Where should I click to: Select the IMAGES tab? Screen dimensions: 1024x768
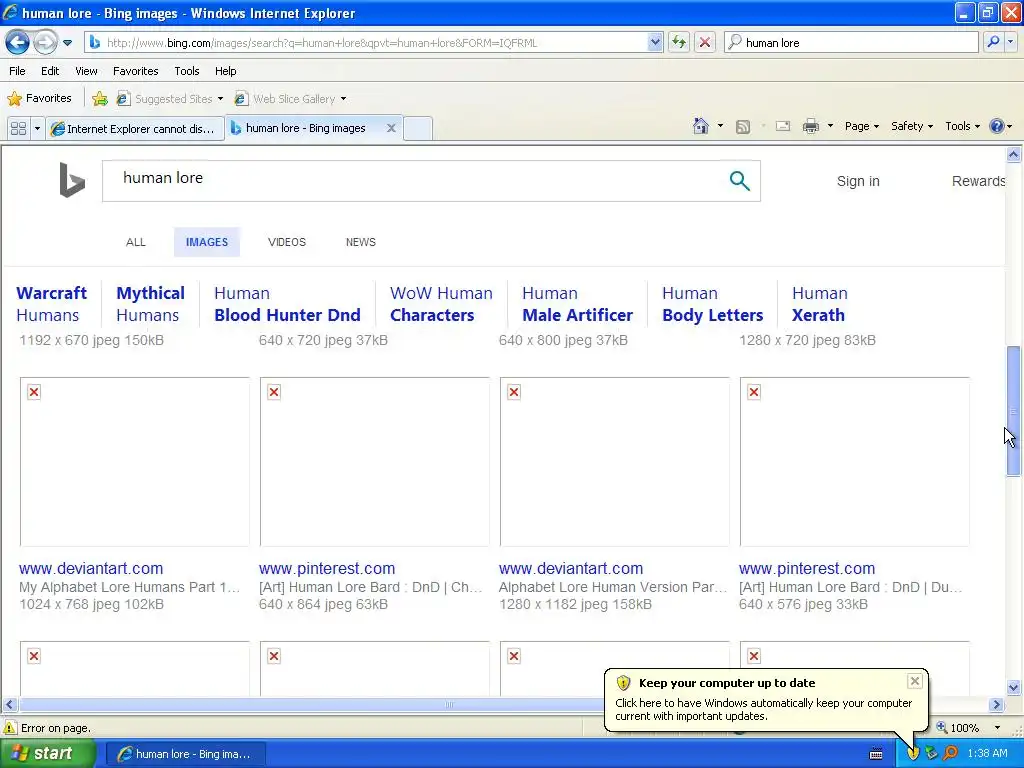coord(207,242)
